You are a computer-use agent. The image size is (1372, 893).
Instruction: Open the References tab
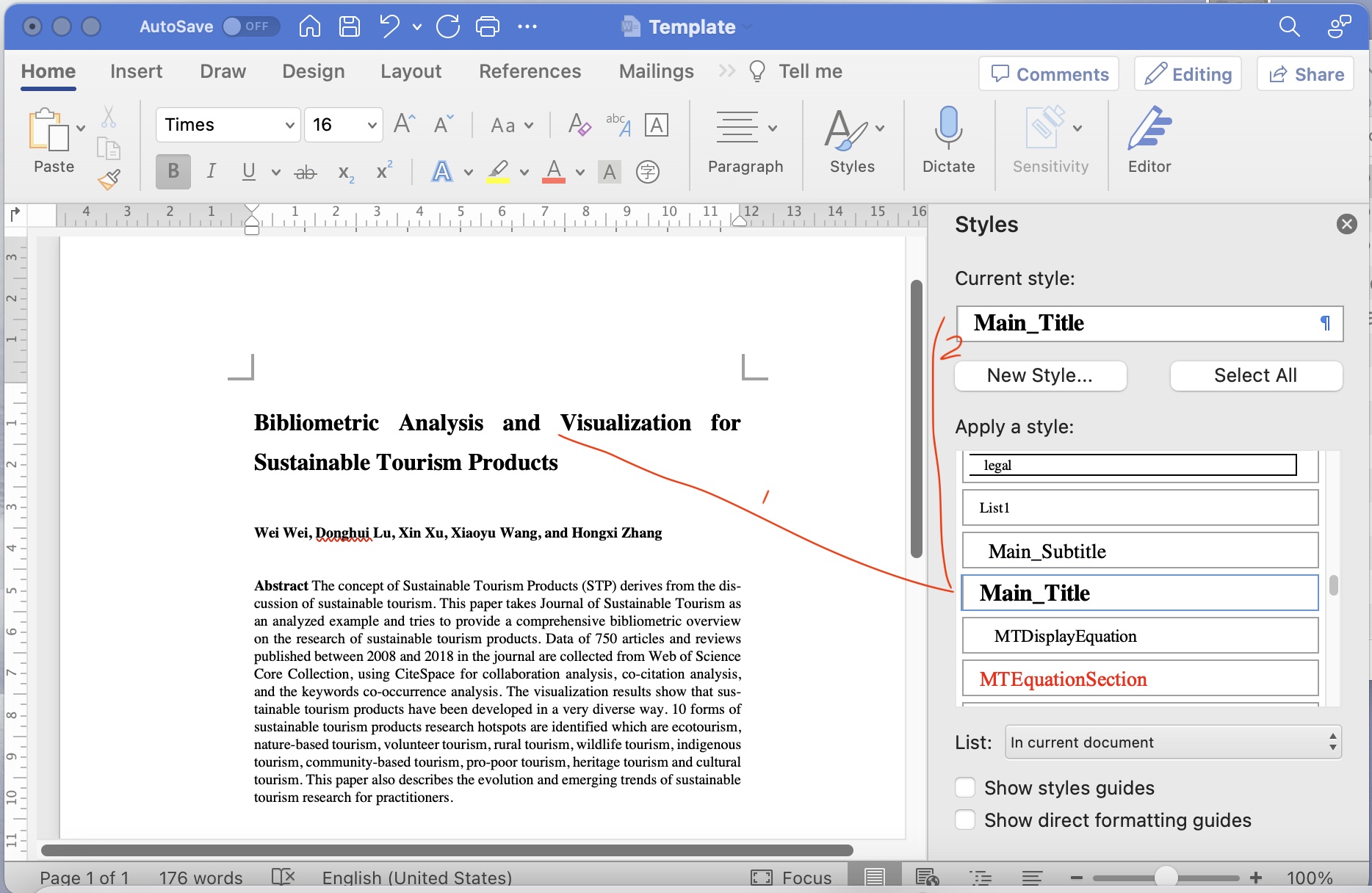click(x=530, y=71)
